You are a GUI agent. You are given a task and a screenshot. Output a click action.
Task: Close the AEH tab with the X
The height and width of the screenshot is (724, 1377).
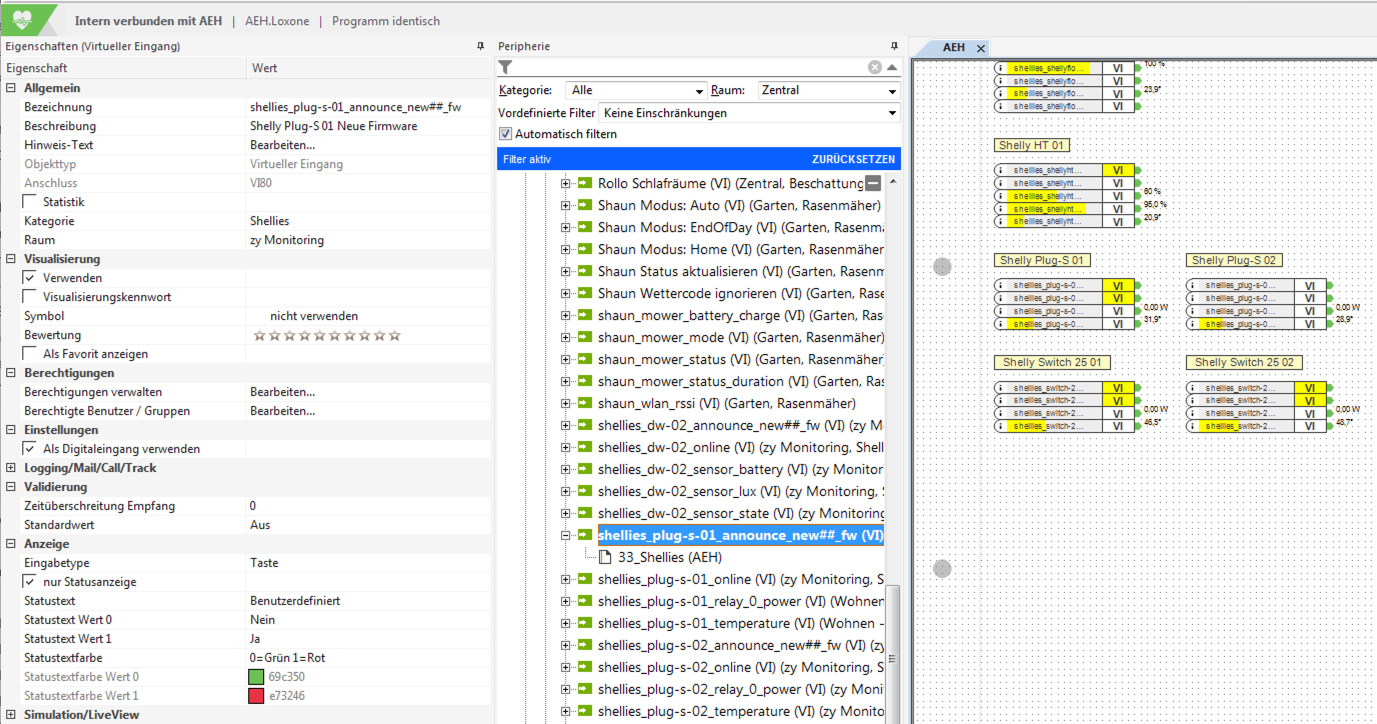coord(981,48)
